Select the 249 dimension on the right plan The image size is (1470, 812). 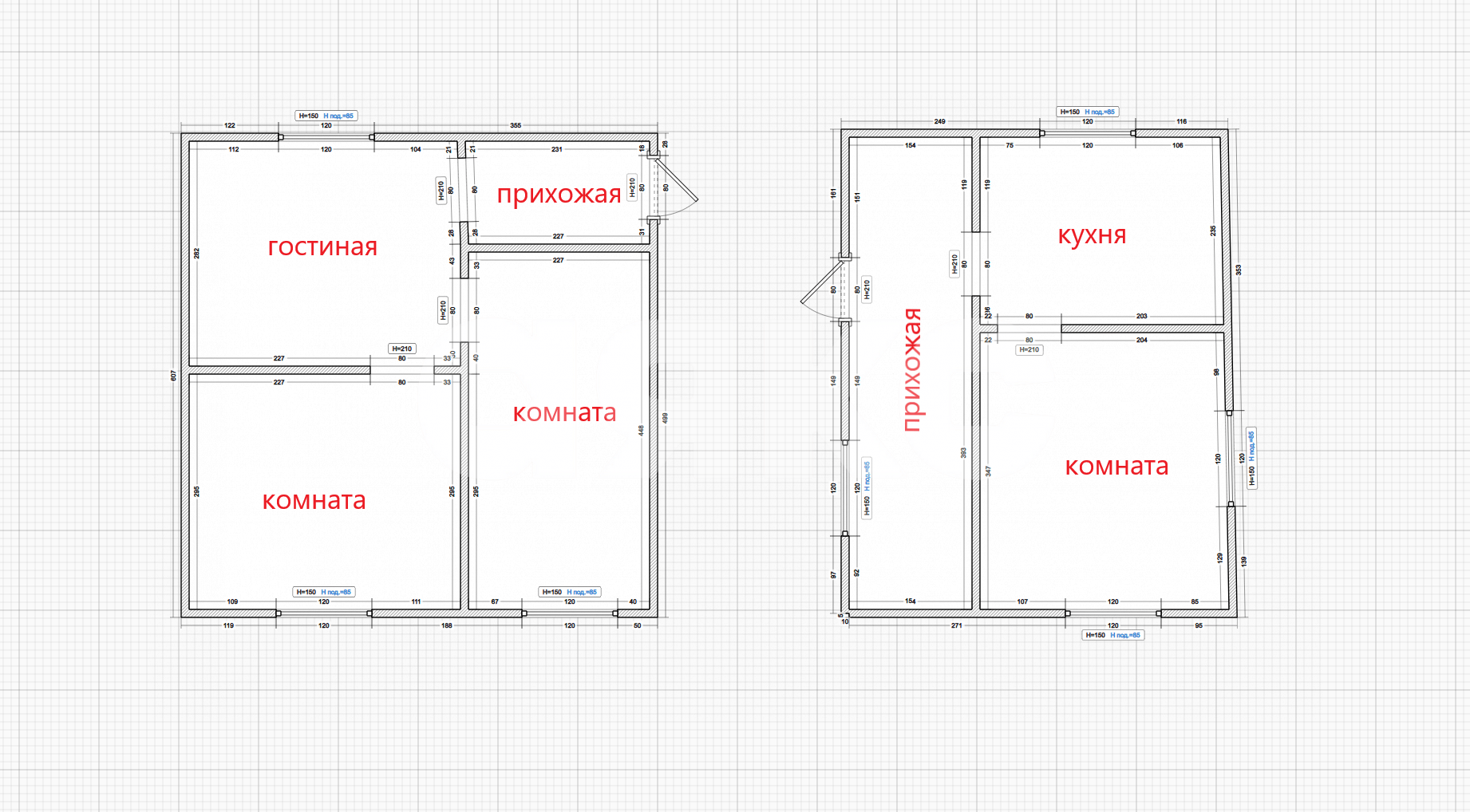[939, 121]
